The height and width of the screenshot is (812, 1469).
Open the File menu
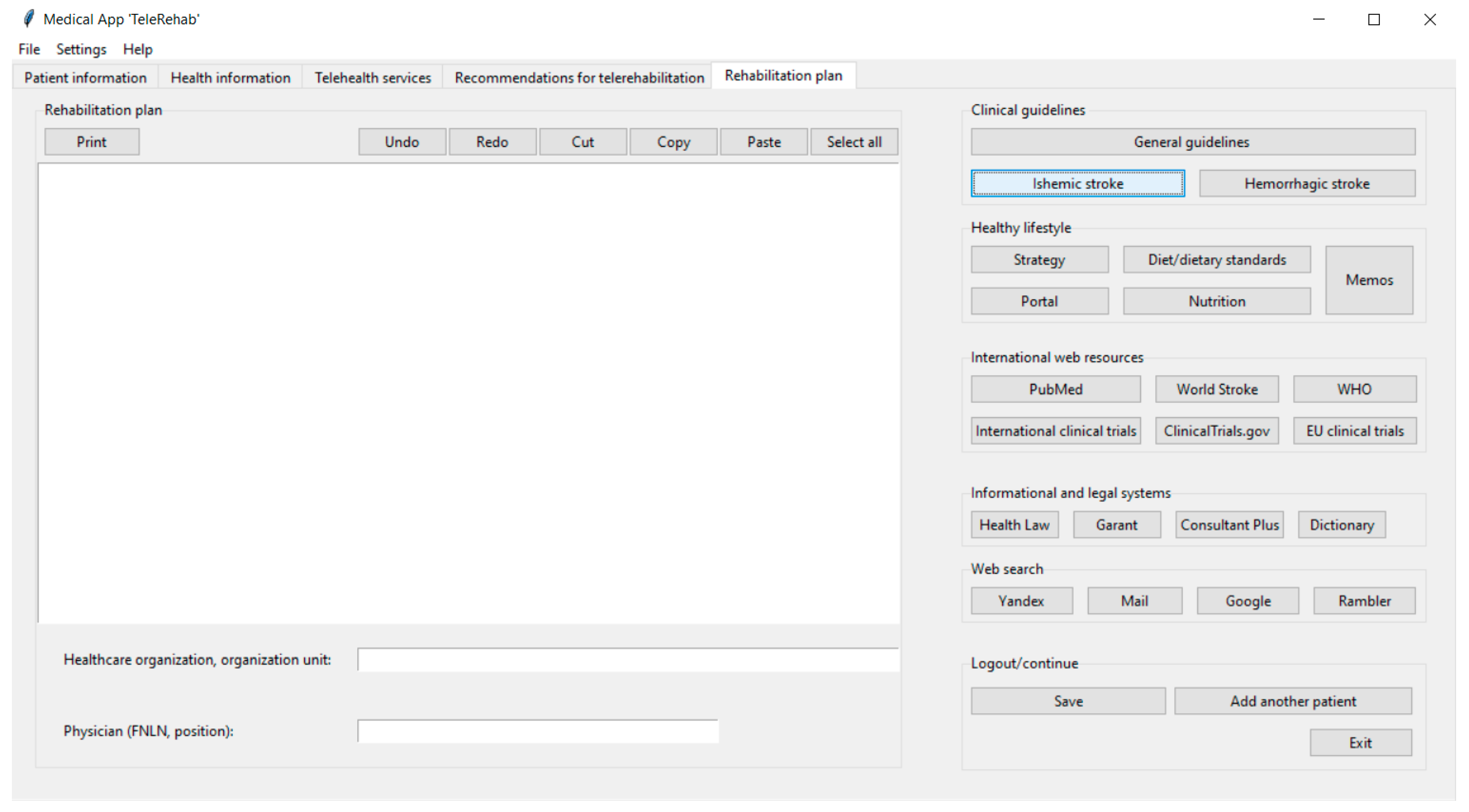pyautogui.click(x=29, y=49)
